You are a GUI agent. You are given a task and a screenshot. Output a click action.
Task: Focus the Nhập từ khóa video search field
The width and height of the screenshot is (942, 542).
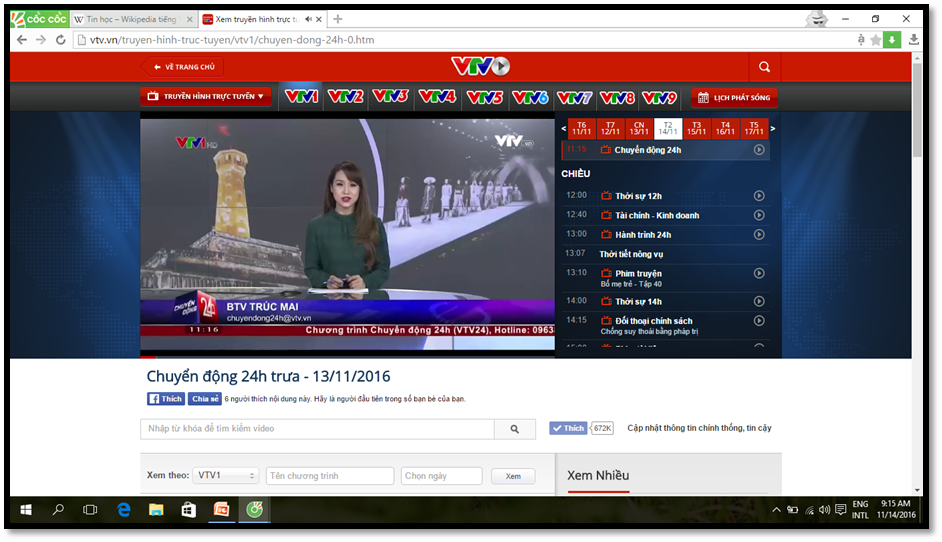pos(317,429)
